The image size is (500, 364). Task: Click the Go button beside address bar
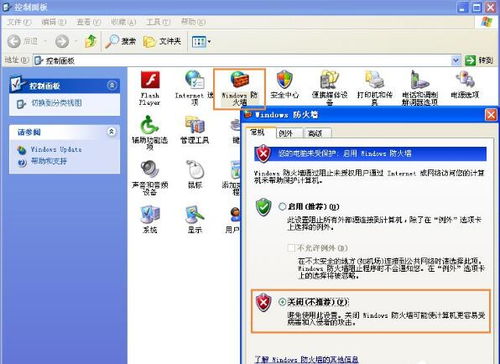(x=479, y=60)
